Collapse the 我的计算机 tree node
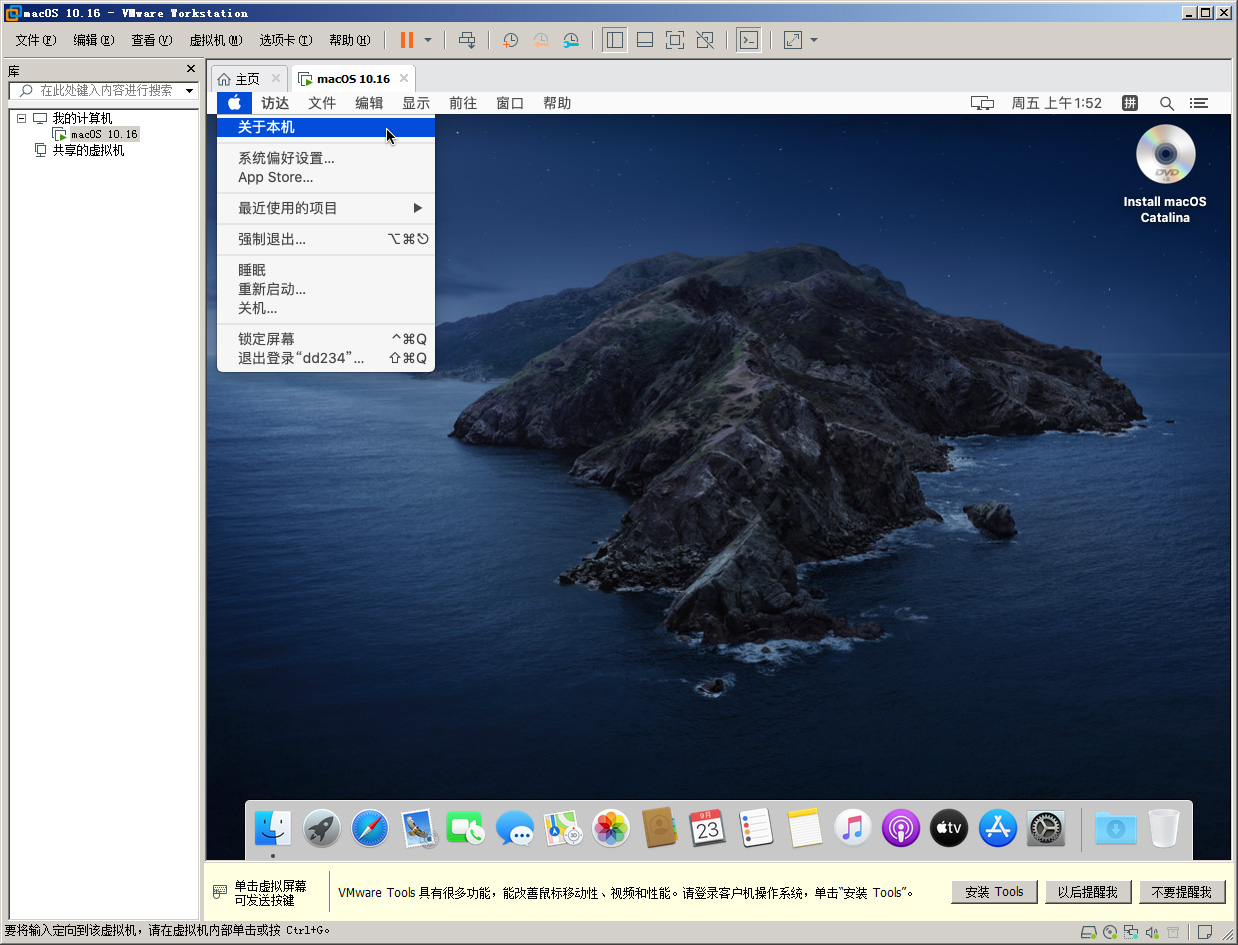Screen dimensions: 1238x945 coord(21,118)
